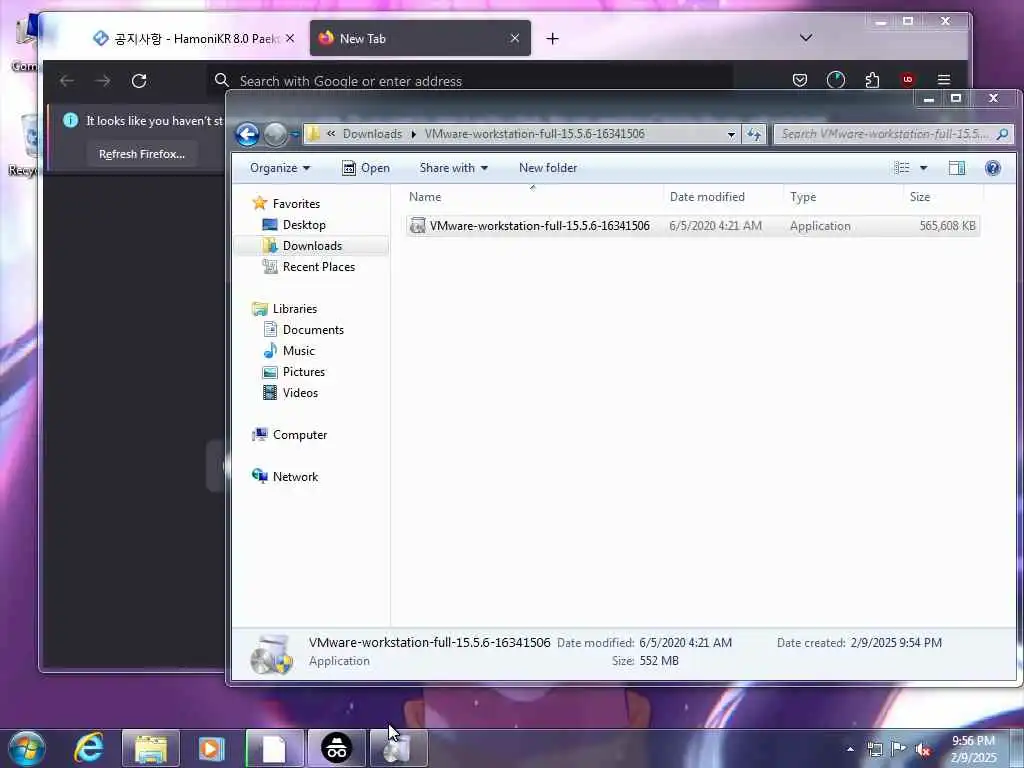Viewport: 1024px width, 768px height.
Task: Open Windows Explorer taskbar icon
Action: click(x=151, y=748)
